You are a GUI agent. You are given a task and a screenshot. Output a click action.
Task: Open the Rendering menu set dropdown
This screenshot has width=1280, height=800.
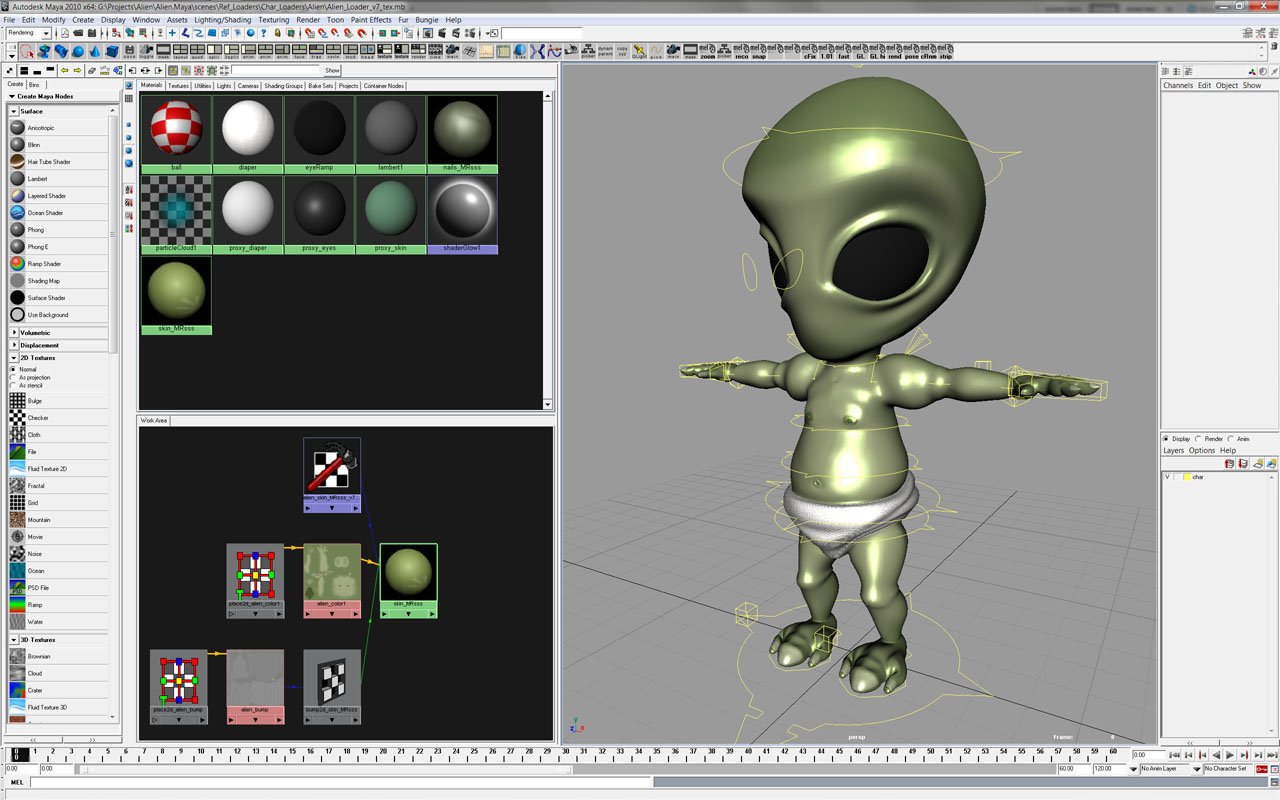pos(28,33)
